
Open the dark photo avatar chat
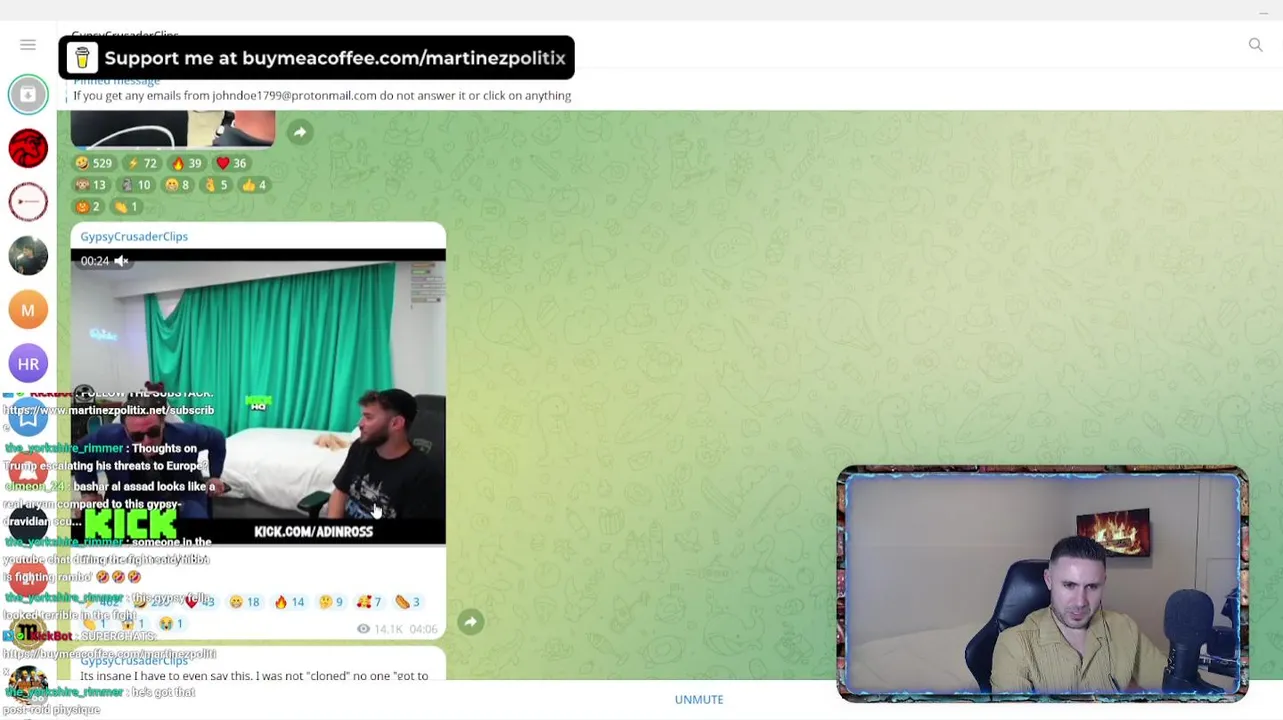pyautogui.click(x=28, y=256)
